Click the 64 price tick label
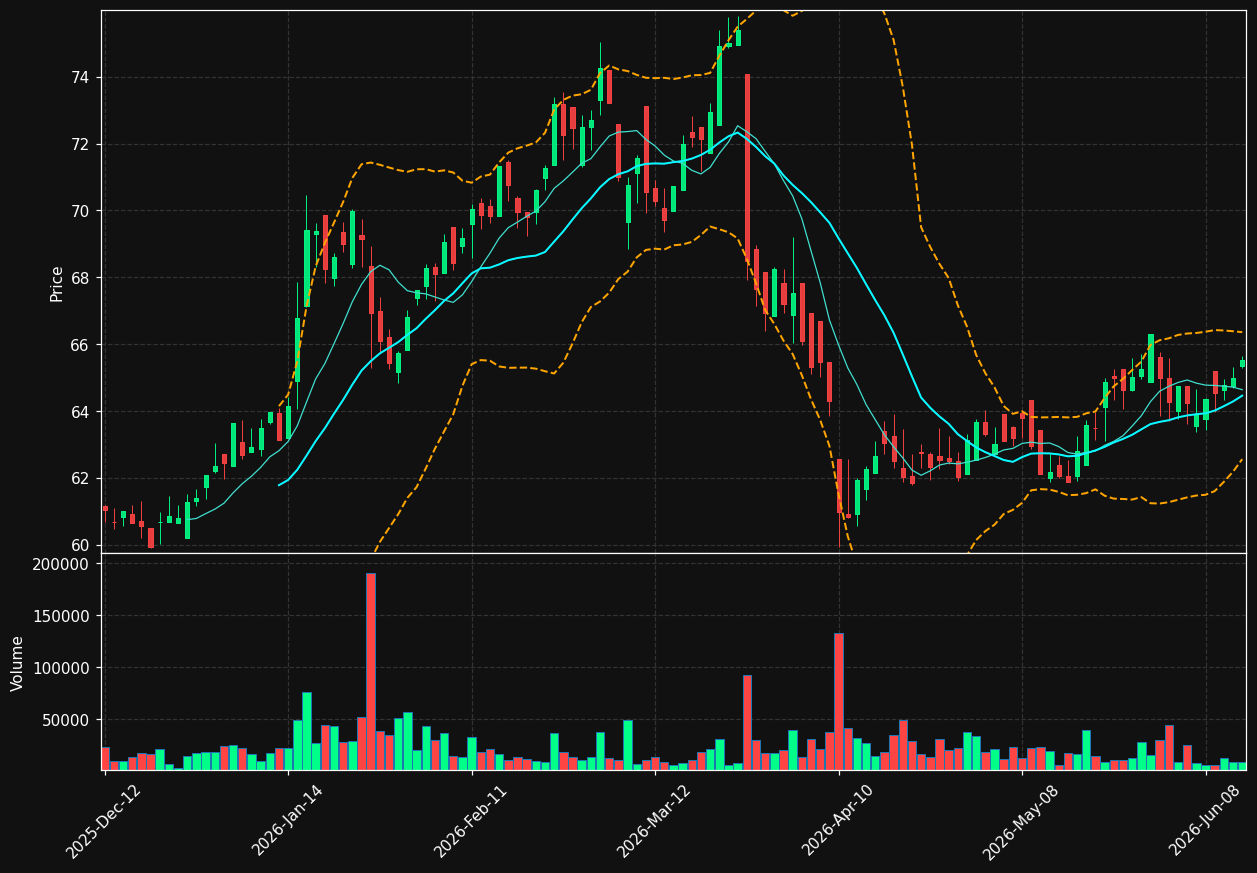 [79, 412]
